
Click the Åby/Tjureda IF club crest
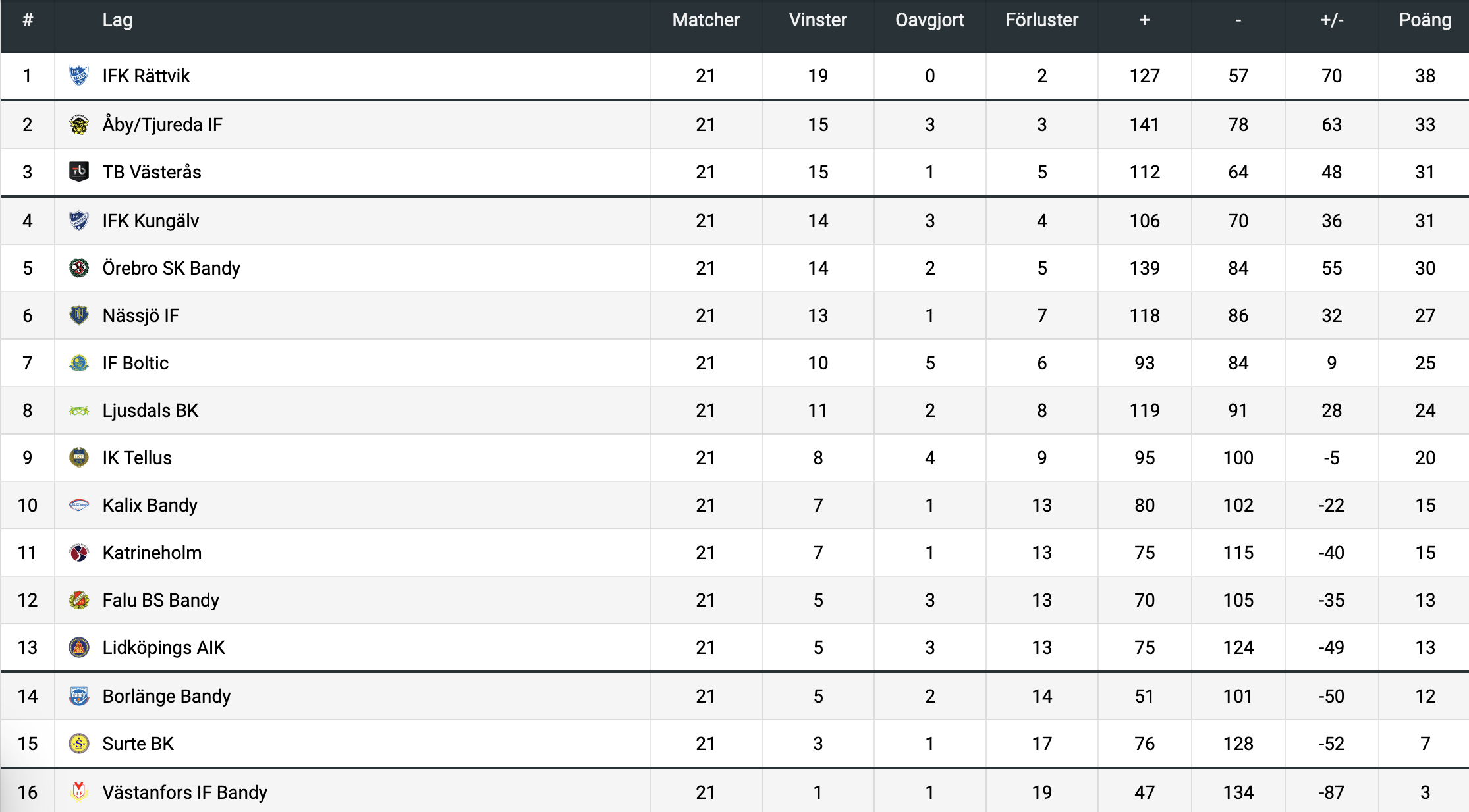pyautogui.click(x=79, y=124)
